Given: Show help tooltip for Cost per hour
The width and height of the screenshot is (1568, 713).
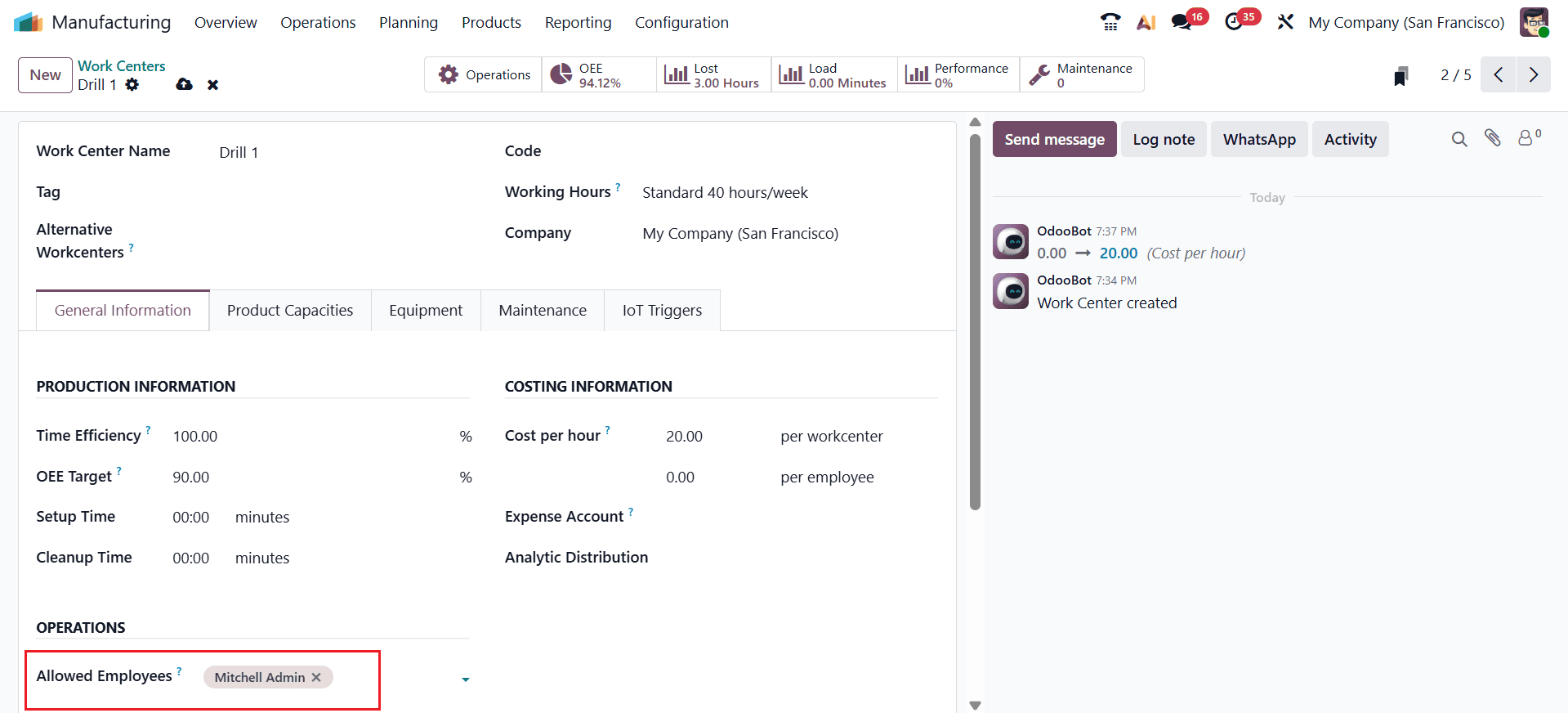Looking at the screenshot, I should click(x=608, y=429).
